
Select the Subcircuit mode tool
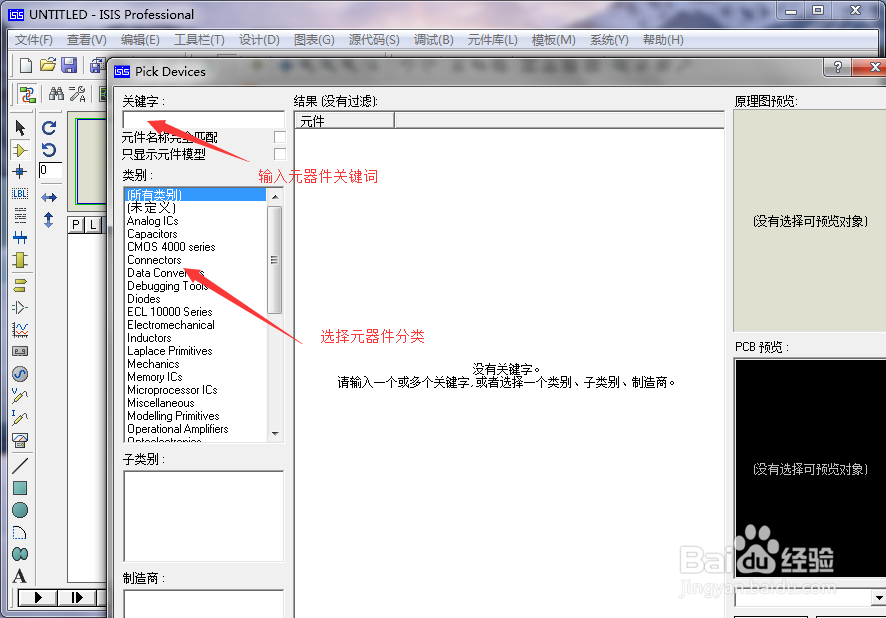20,260
